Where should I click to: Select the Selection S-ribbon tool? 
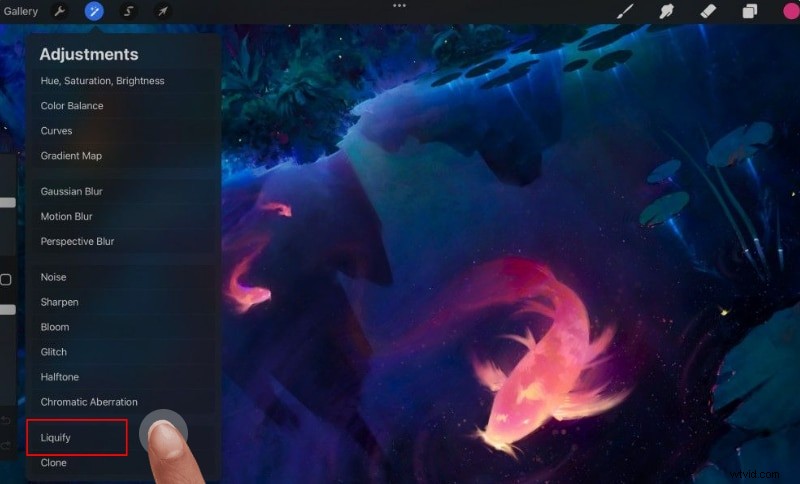click(128, 11)
